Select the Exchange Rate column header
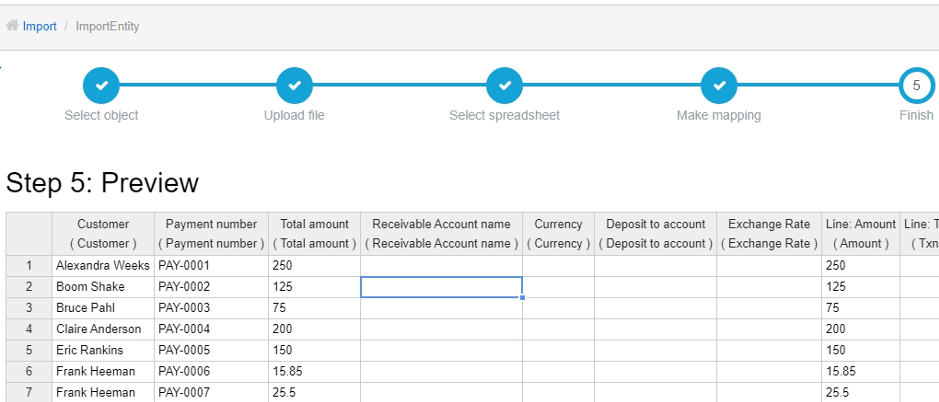Image resolution: width=939 pixels, height=402 pixels. coord(769,234)
